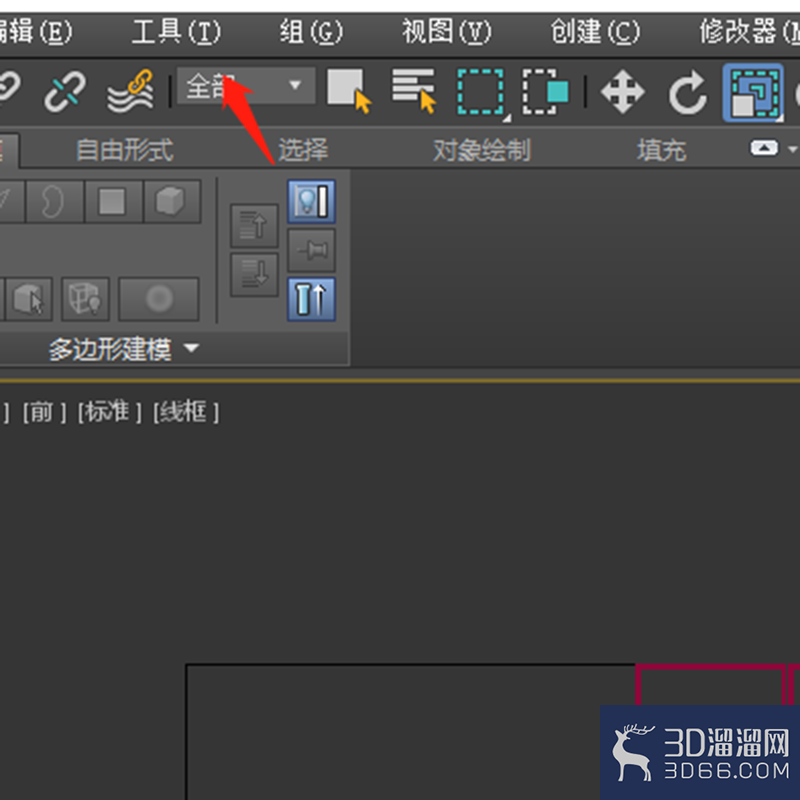Open the 视图(V) menu
The width and height of the screenshot is (800, 800).
(446, 32)
